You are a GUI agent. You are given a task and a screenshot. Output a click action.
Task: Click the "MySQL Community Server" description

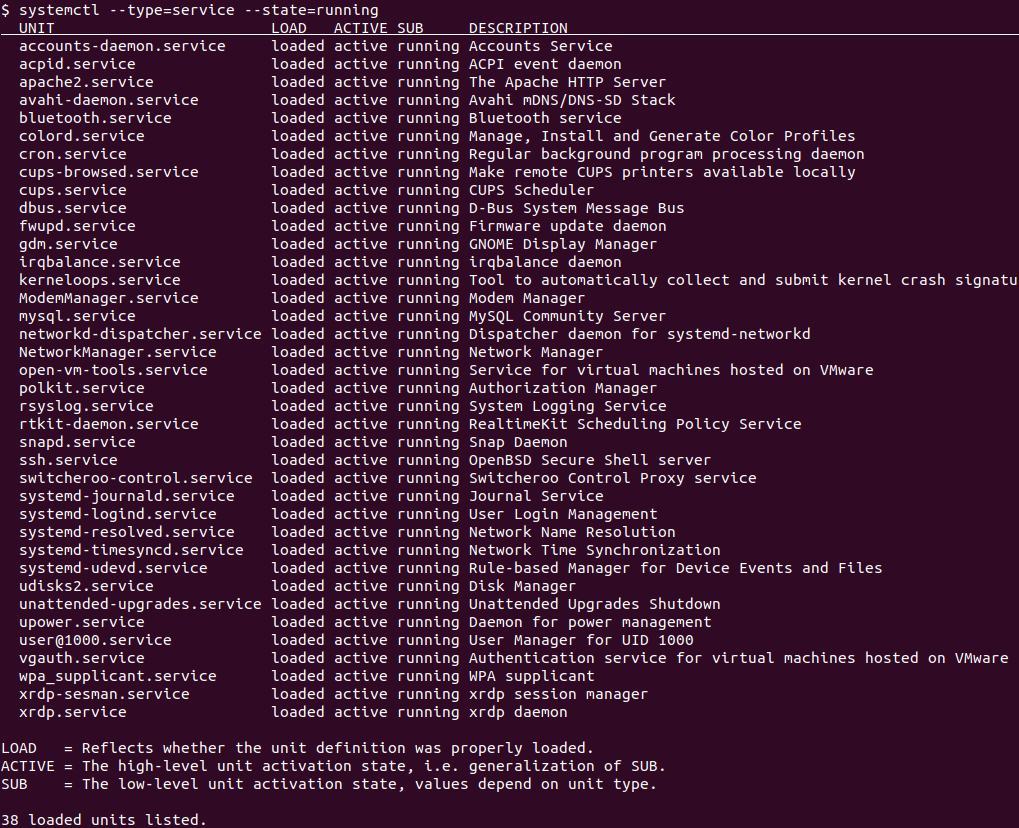(x=567, y=317)
